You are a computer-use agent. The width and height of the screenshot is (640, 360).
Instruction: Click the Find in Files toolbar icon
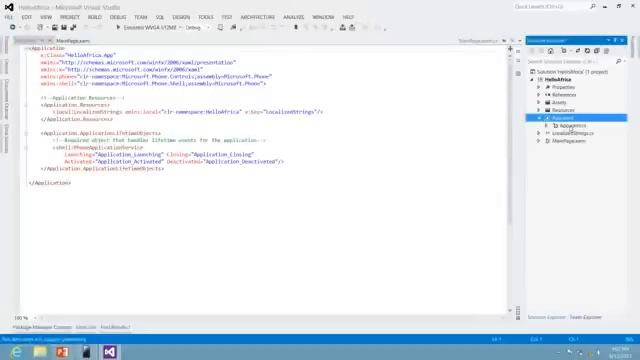tap(233, 27)
